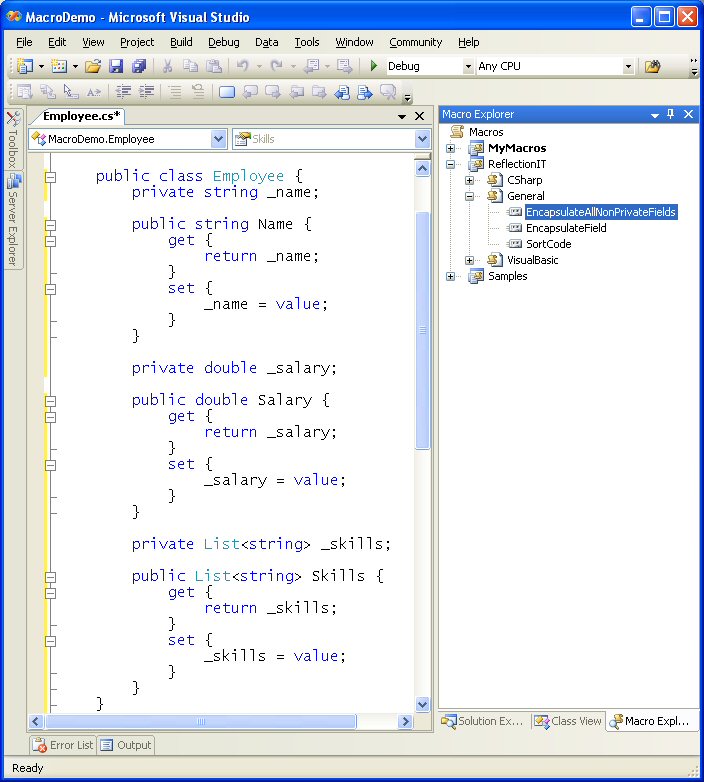The width and height of the screenshot is (704, 782).
Task: Collapse the Salary property outline box
Action: coord(50,401)
